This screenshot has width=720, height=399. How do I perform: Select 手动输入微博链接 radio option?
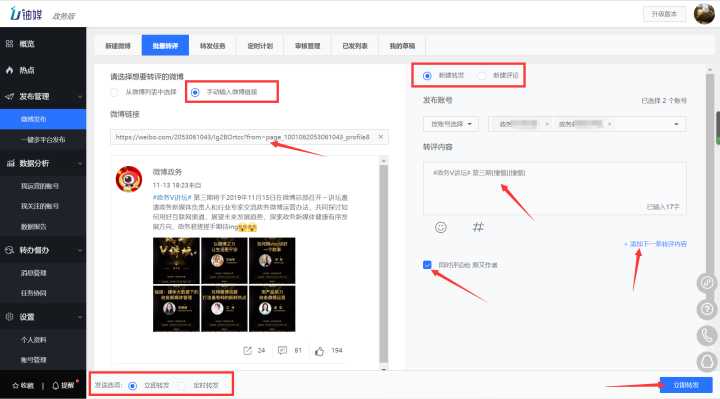[195, 92]
